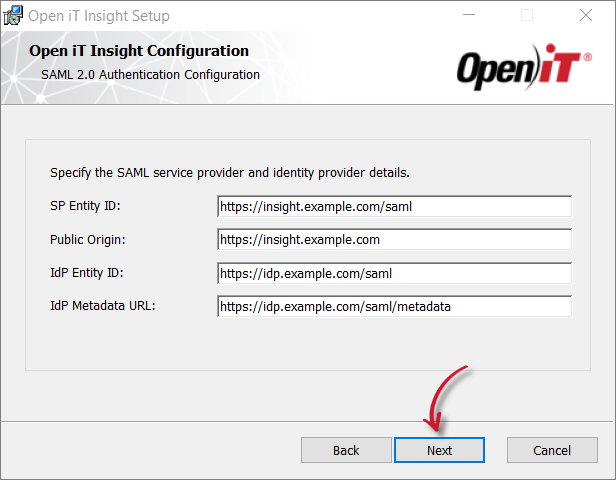
Task: Click 'Open iT Insight Configuration' heading
Action: point(139,51)
